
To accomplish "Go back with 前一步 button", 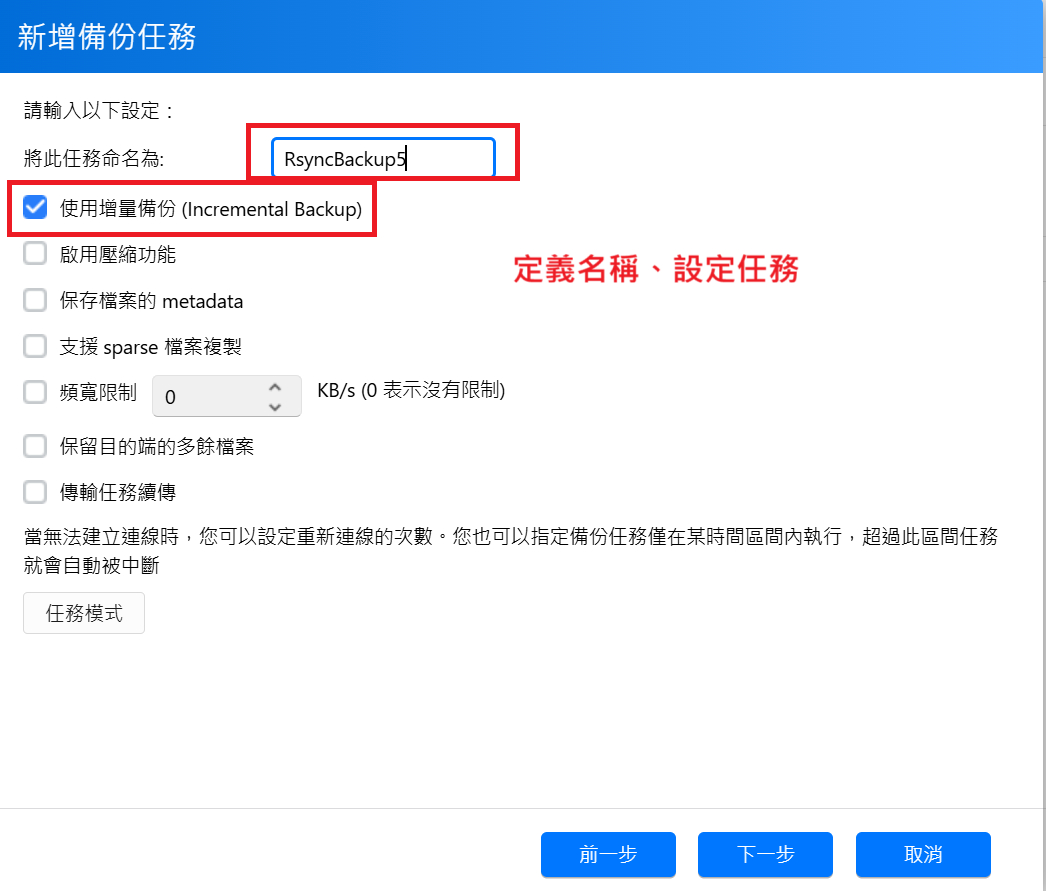I will point(608,854).
